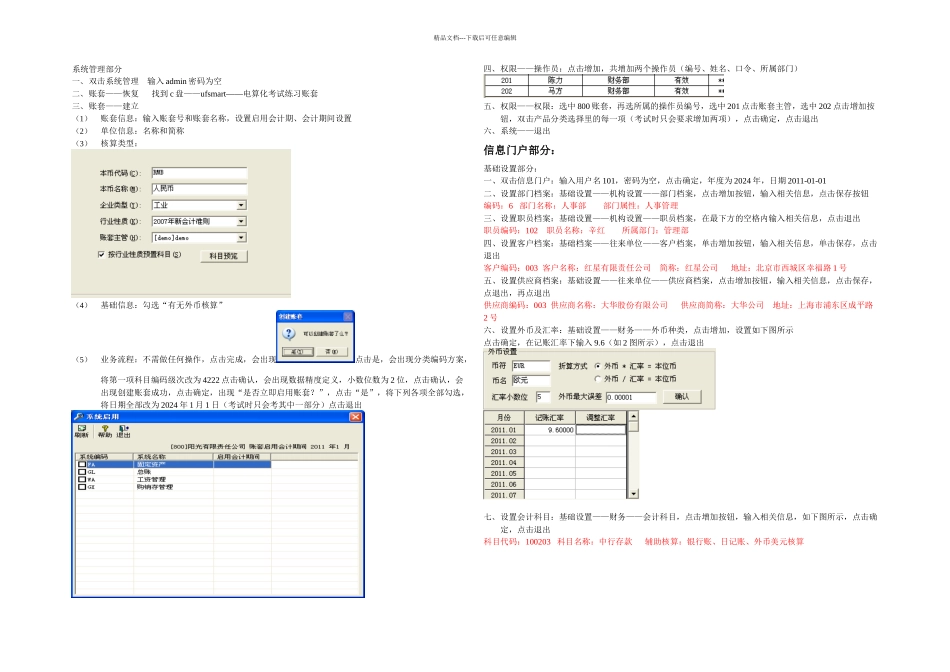Screen dimensions: 950x672
Task: Click the 币名 field containing 欧元
Action: pos(531,381)
